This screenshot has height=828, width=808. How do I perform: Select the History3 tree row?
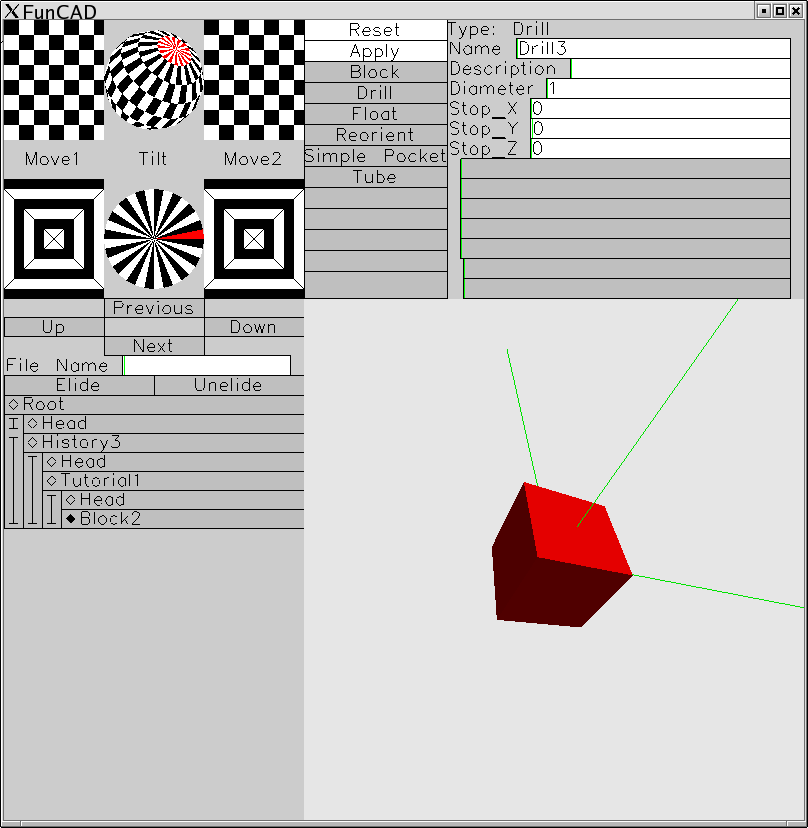pos(164,443)
